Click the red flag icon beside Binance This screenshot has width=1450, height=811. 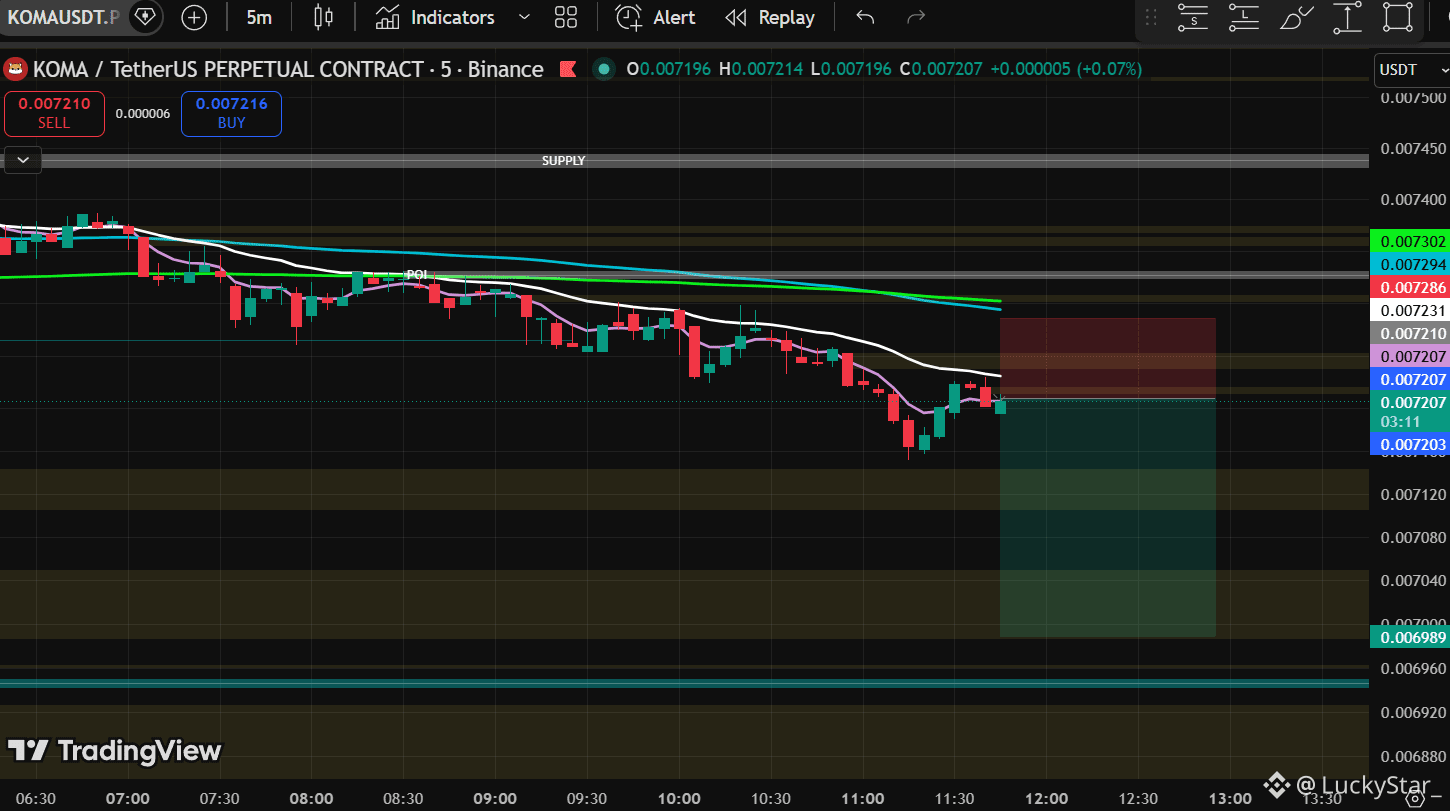point(568,70)
